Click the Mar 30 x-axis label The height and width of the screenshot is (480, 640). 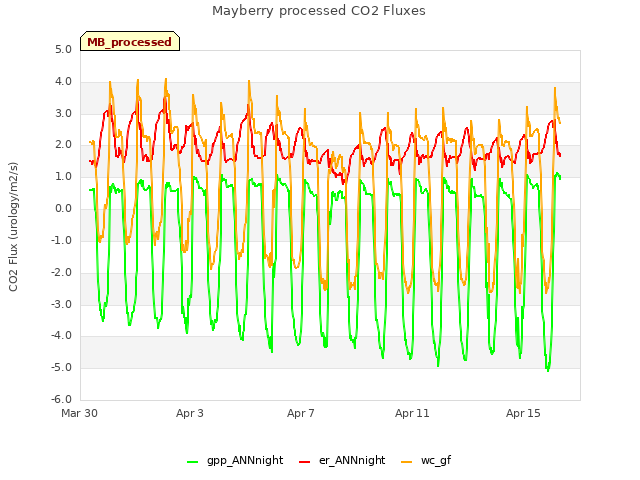(x=79, y=413)
